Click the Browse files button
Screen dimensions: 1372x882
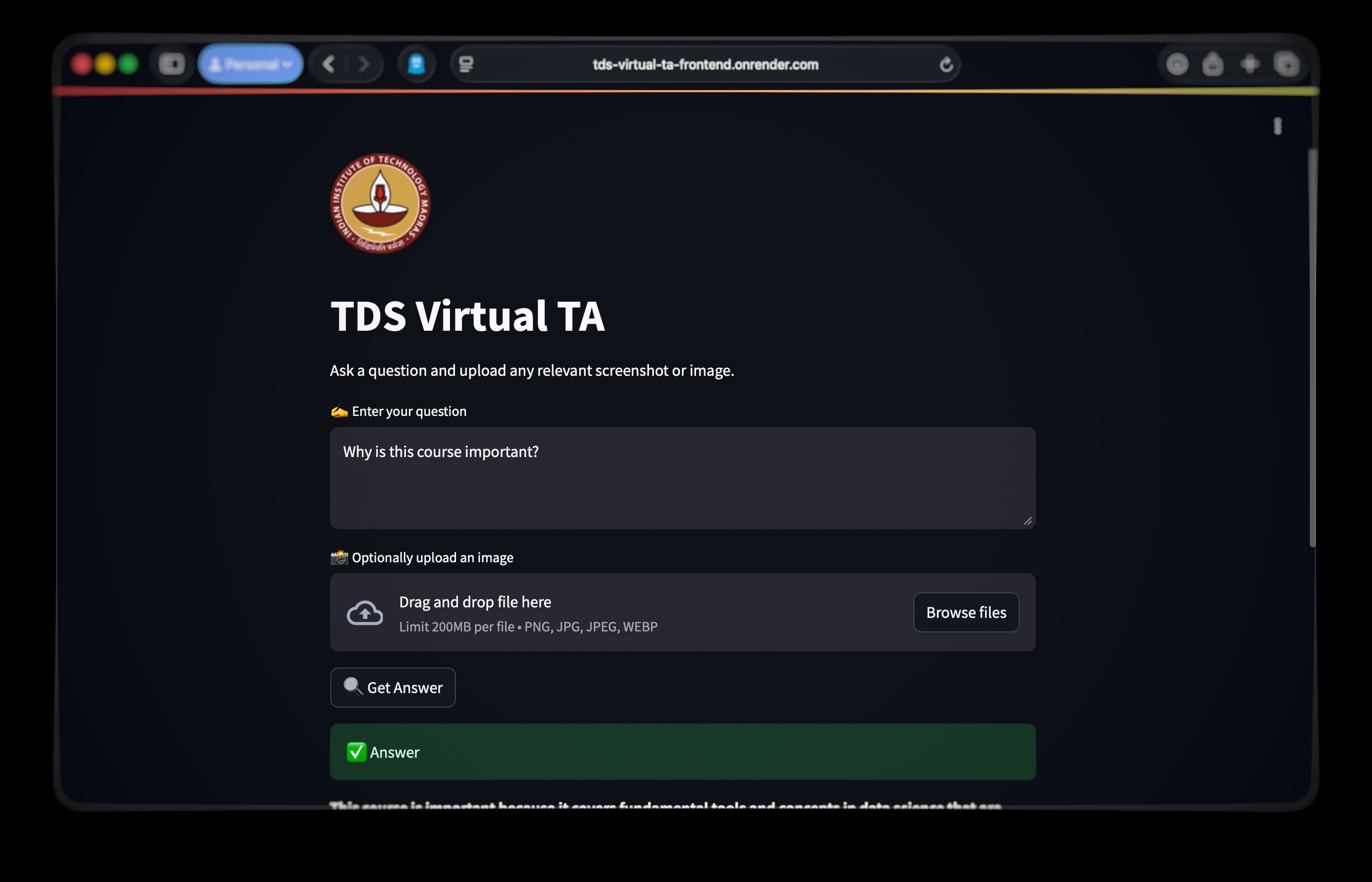[966, 612]
